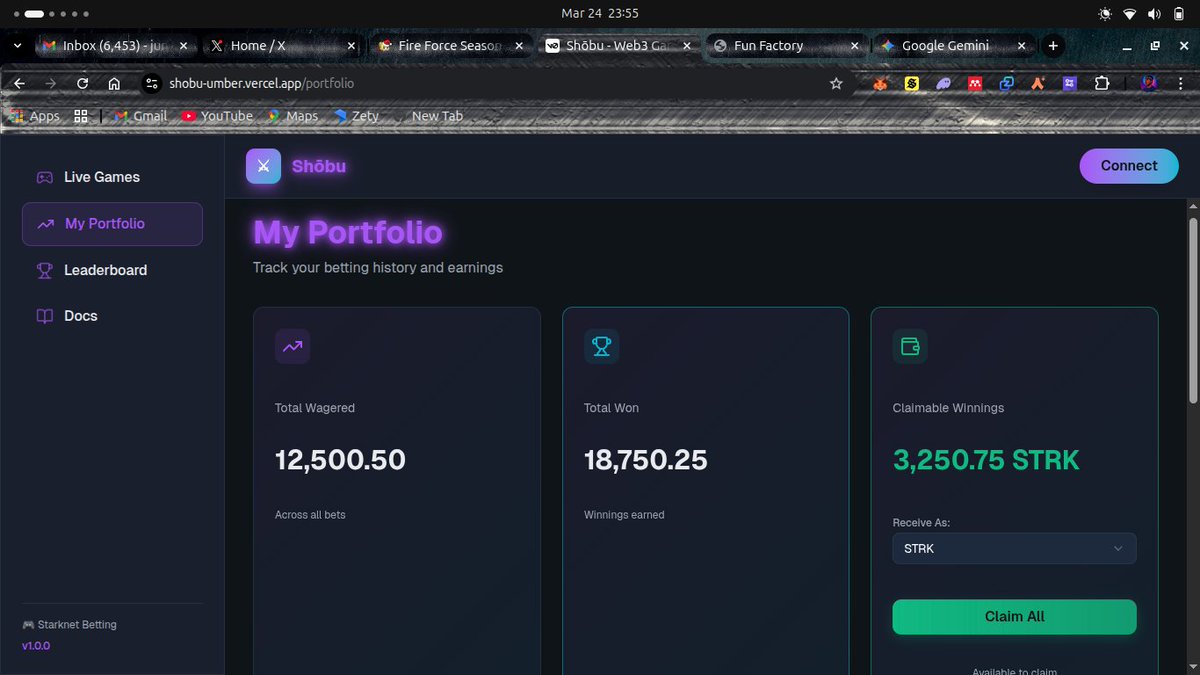Screen dimensions: 1200x675
Task: Open the yellow S extension icon
Action: point(912,84)
